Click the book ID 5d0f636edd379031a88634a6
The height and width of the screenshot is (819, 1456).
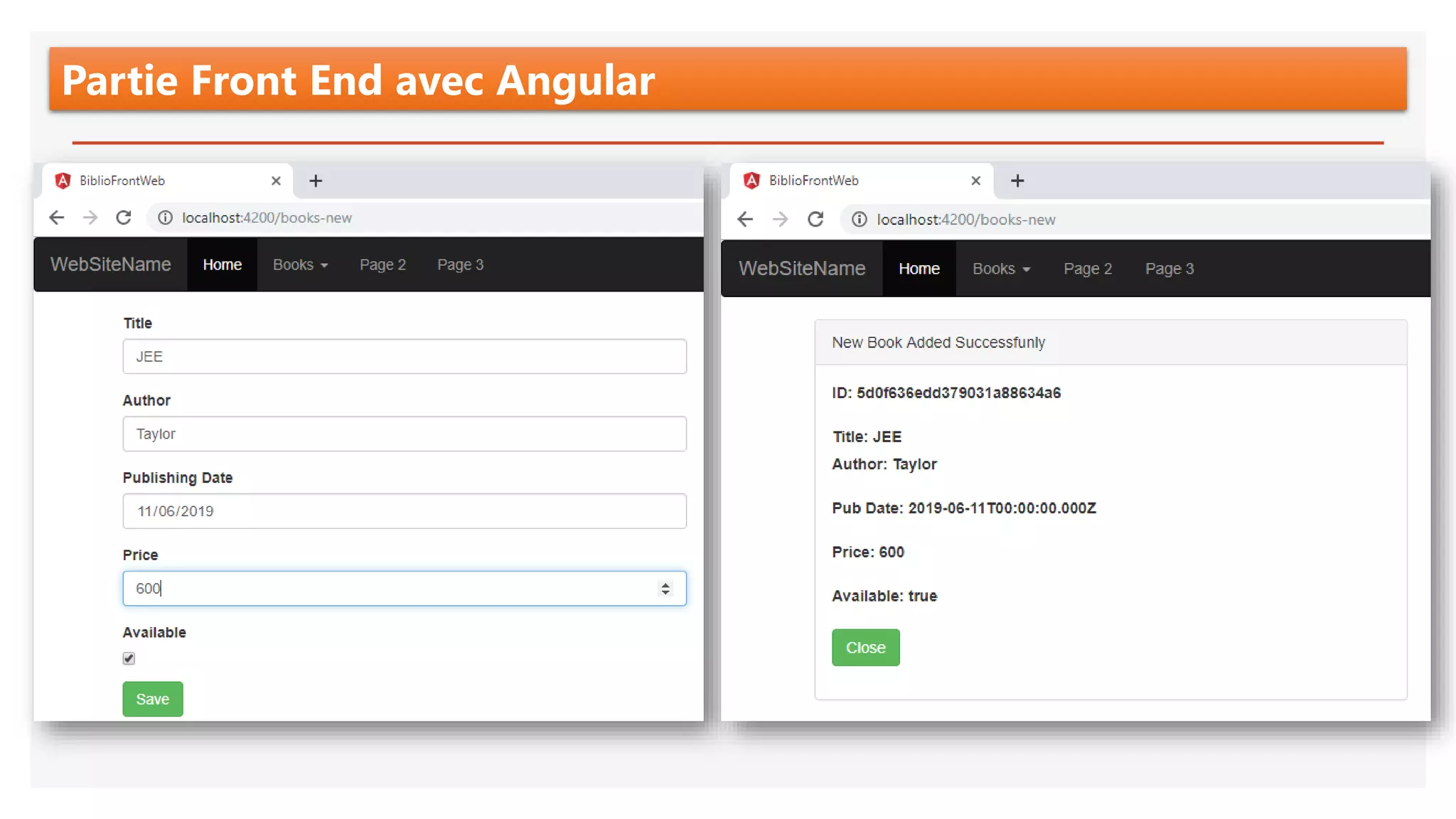tap(958, 393)
